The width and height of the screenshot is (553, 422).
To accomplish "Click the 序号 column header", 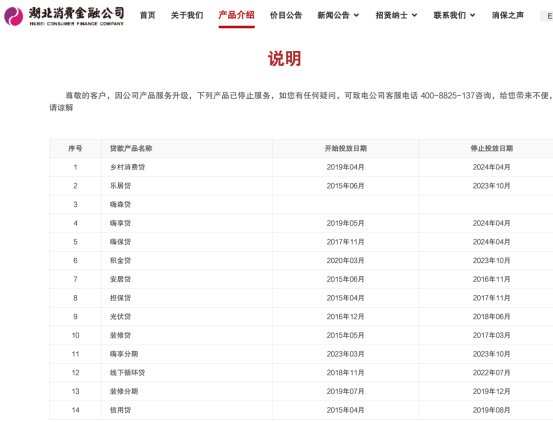I will [x=75, y=148].
